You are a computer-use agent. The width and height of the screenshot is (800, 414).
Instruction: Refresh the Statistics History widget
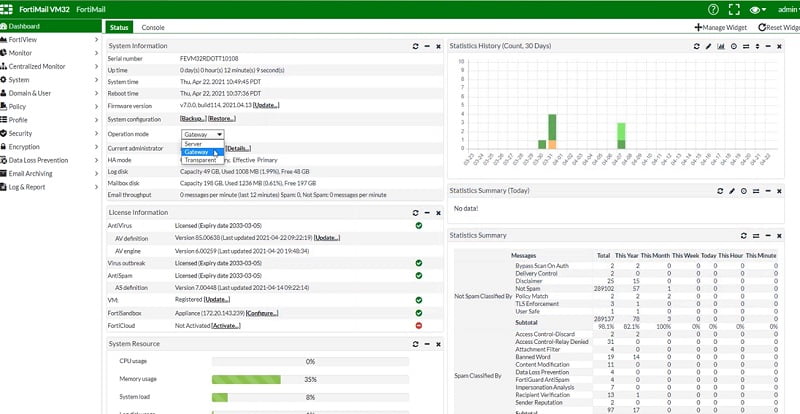(x=696, y=46)
